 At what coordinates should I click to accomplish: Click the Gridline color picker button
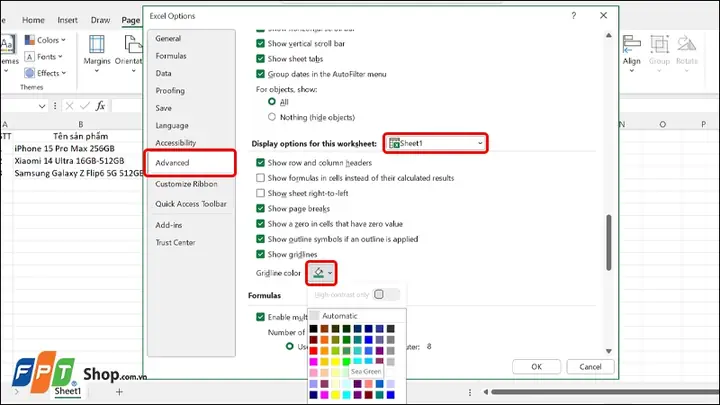click(321, 273)
